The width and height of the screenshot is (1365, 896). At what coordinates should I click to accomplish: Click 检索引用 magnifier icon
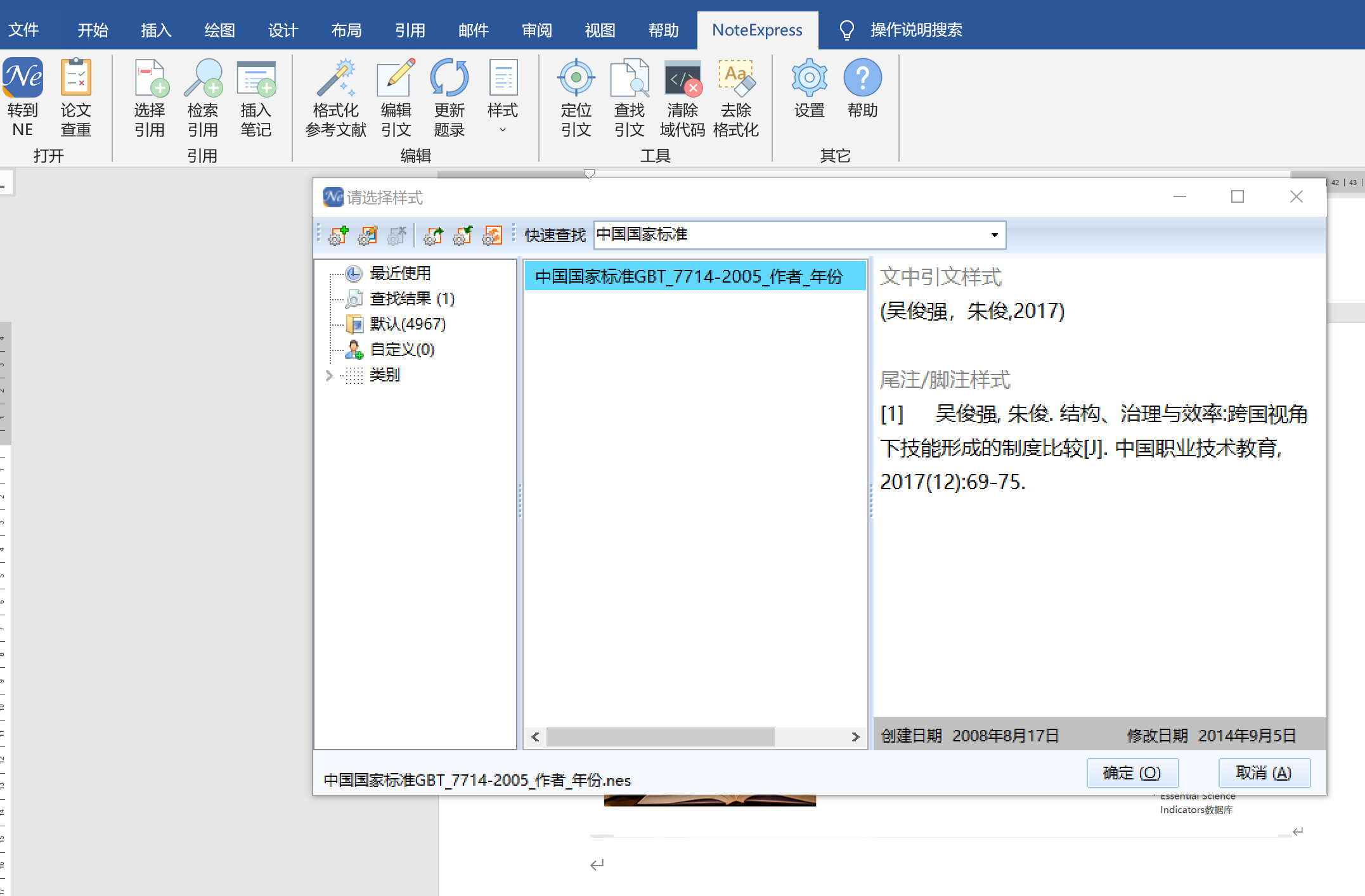[203, 77]
